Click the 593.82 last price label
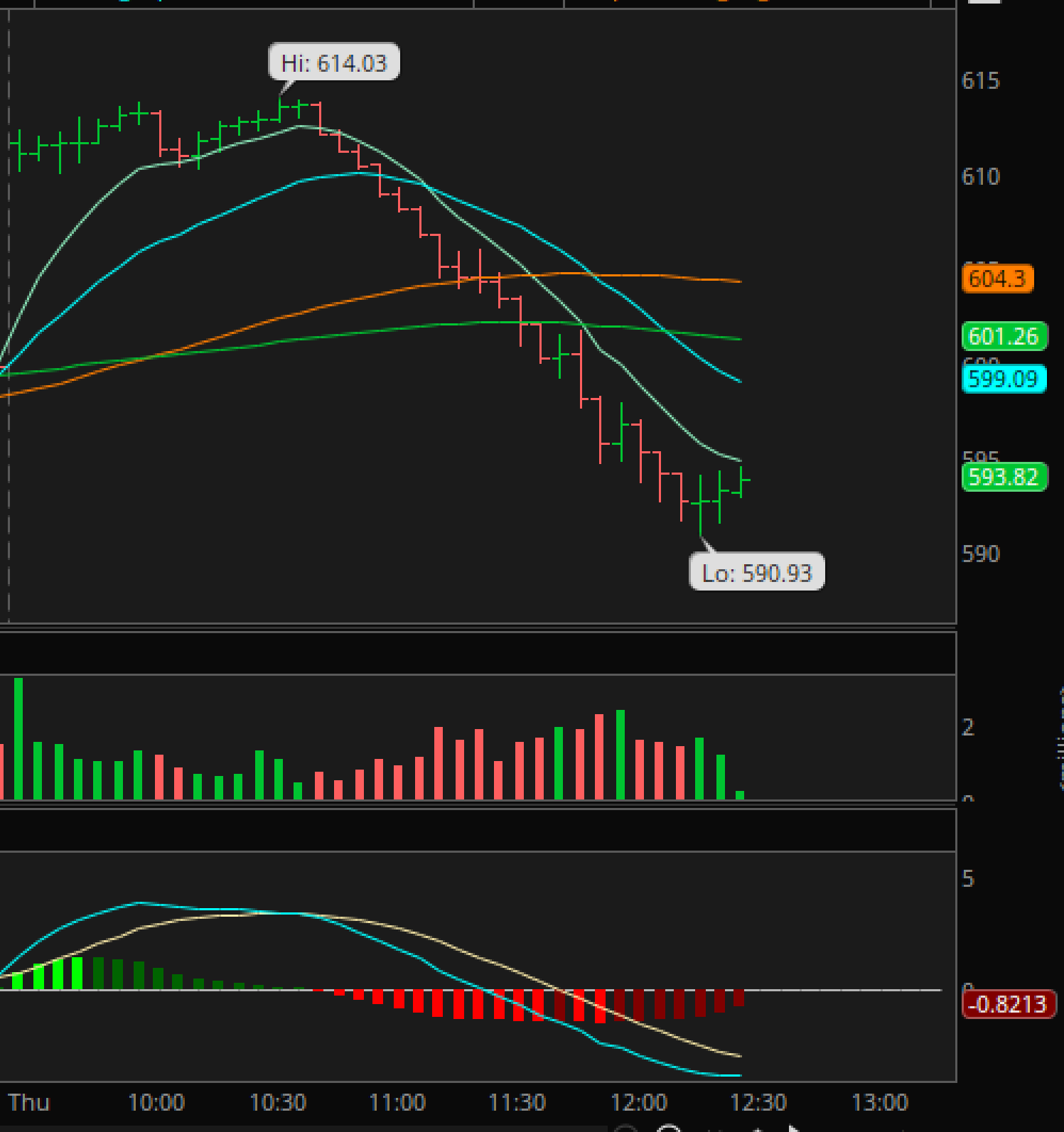This screenshot has height=1132, width=1064. (1004, 476)
